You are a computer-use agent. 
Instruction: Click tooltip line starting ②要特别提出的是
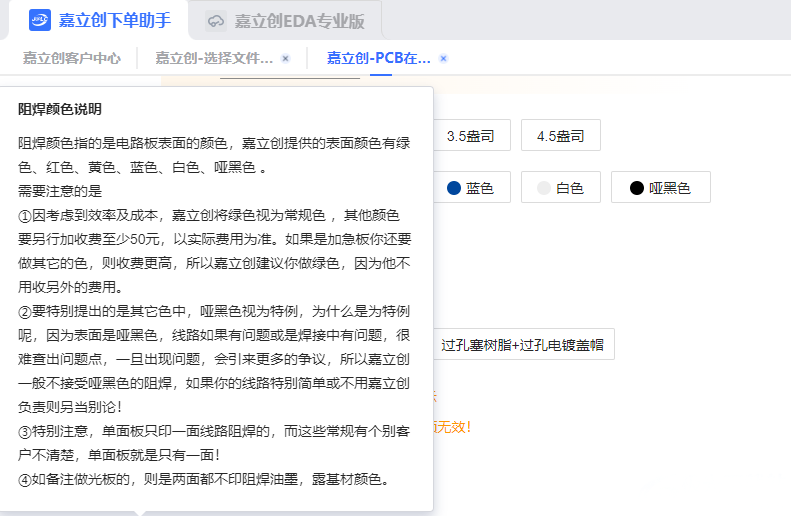[x=214, y=311]
